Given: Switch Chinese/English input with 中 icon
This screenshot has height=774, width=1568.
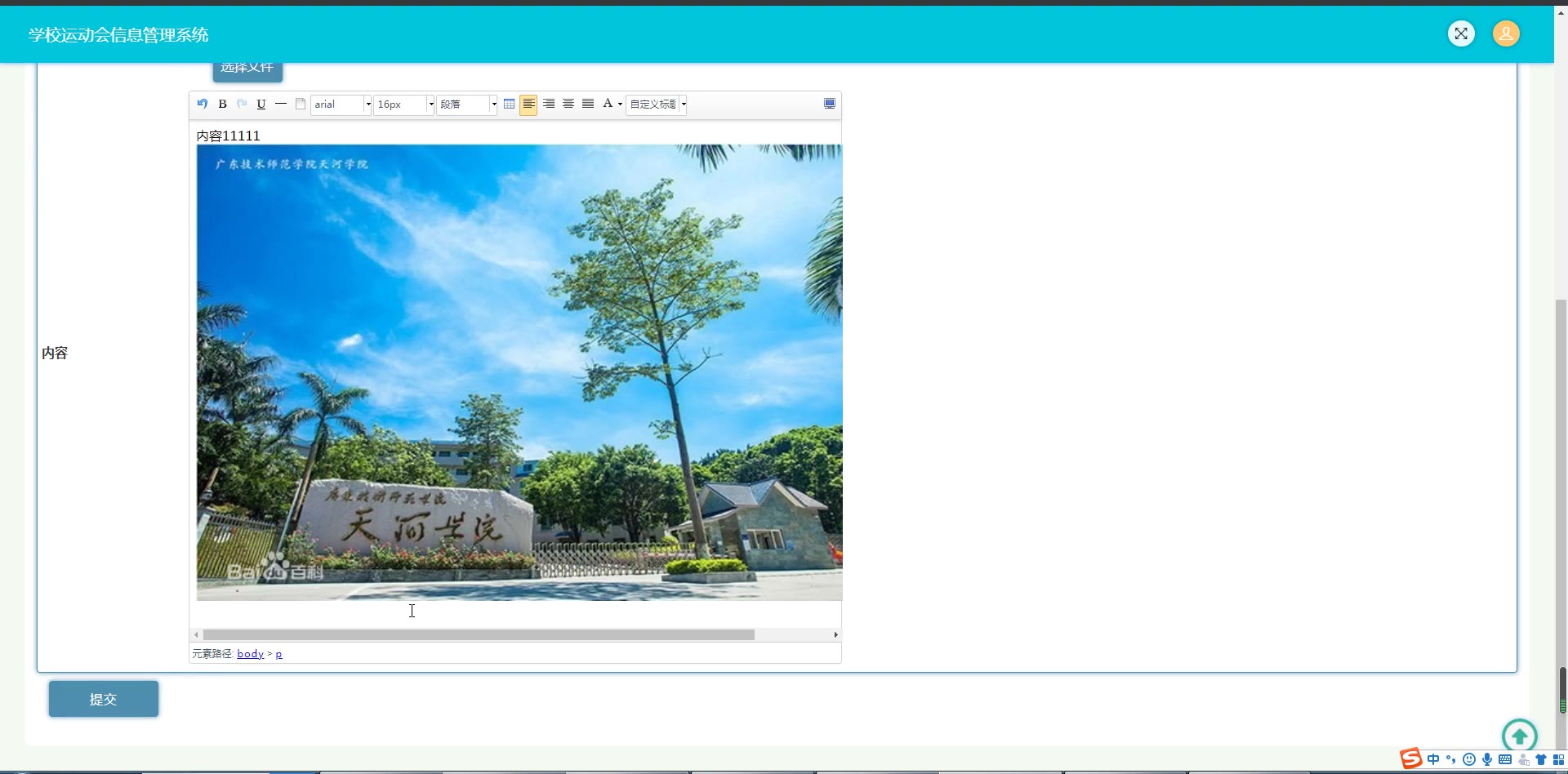Looking at the screenshot, I should (1433, 759).
